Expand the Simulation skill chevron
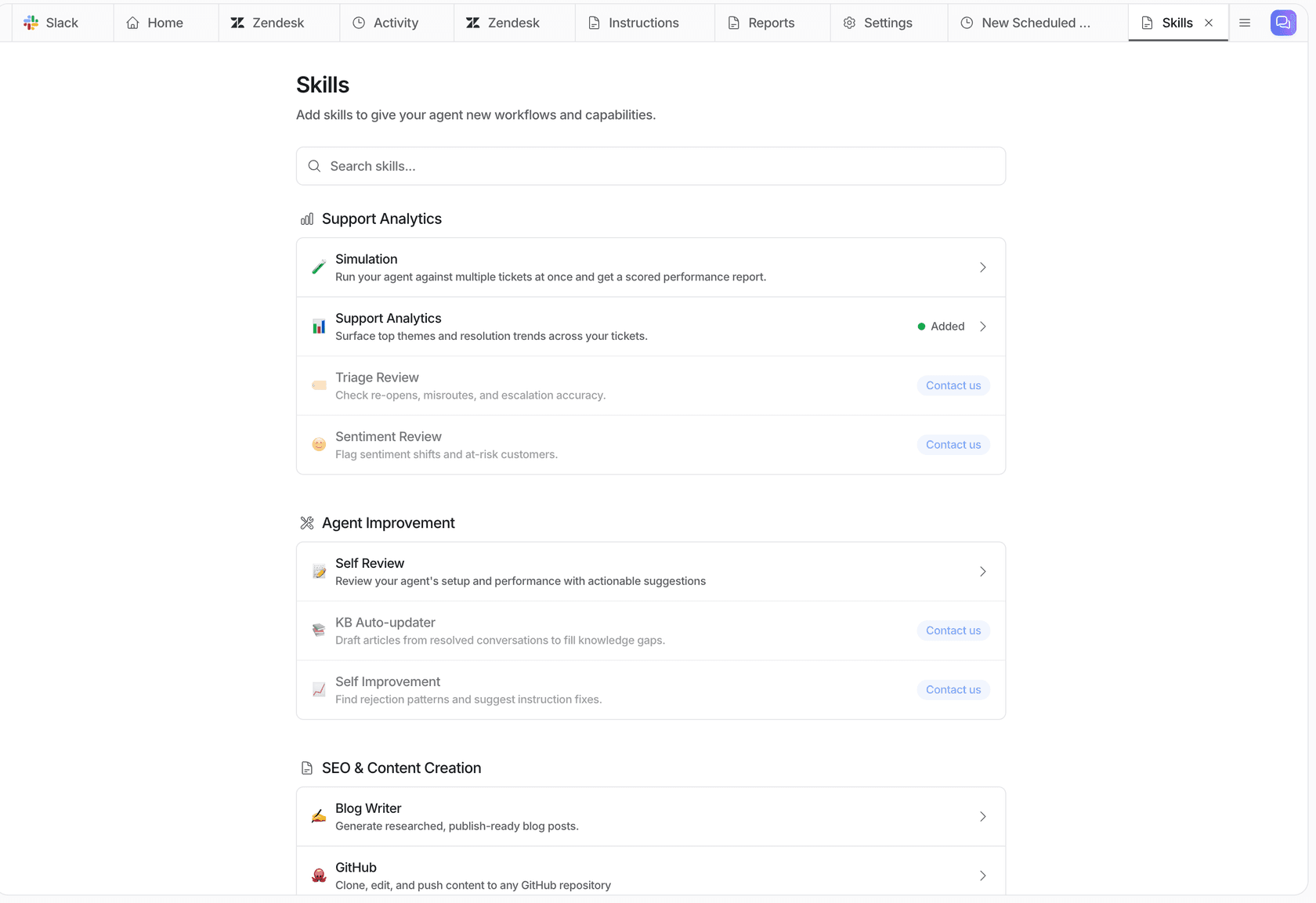Image resolution: width=1316 pixels, height=903 pixels. click(983, 267)
